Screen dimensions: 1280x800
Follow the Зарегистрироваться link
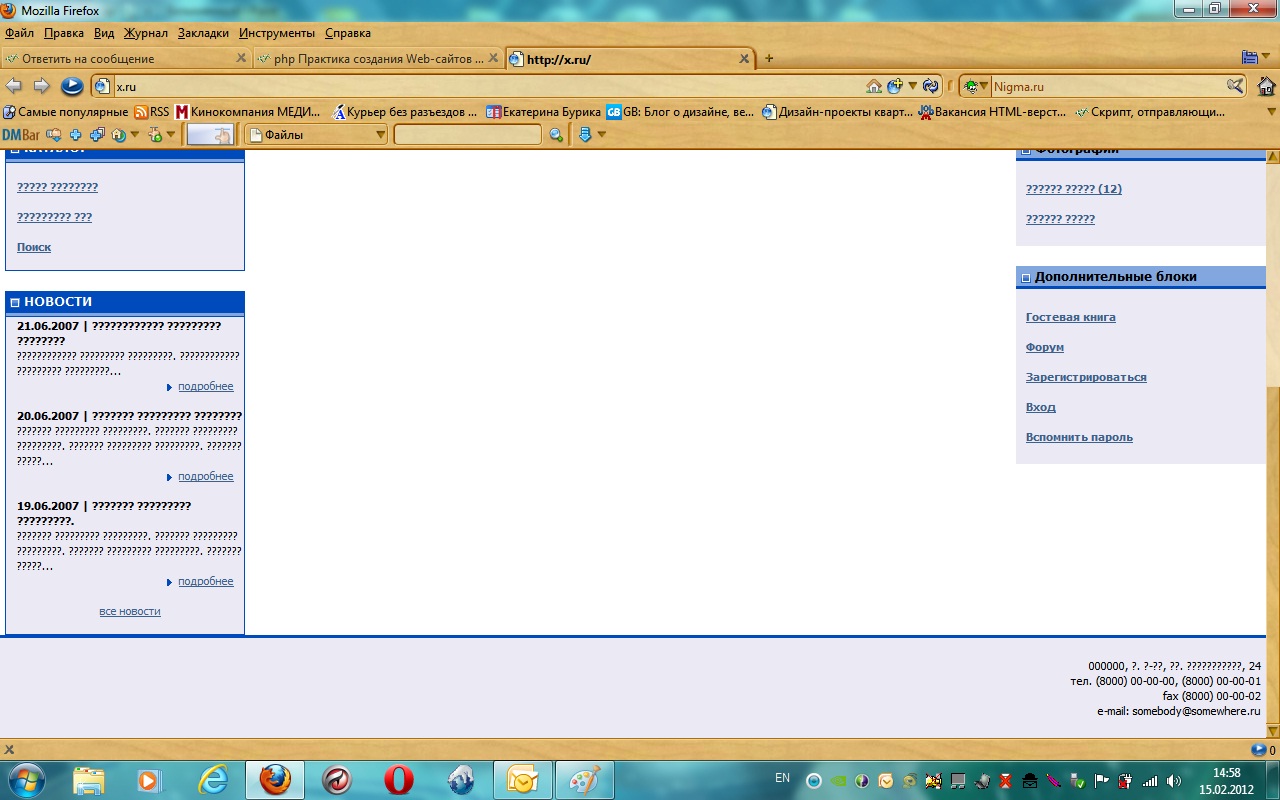coord(1086,377)
